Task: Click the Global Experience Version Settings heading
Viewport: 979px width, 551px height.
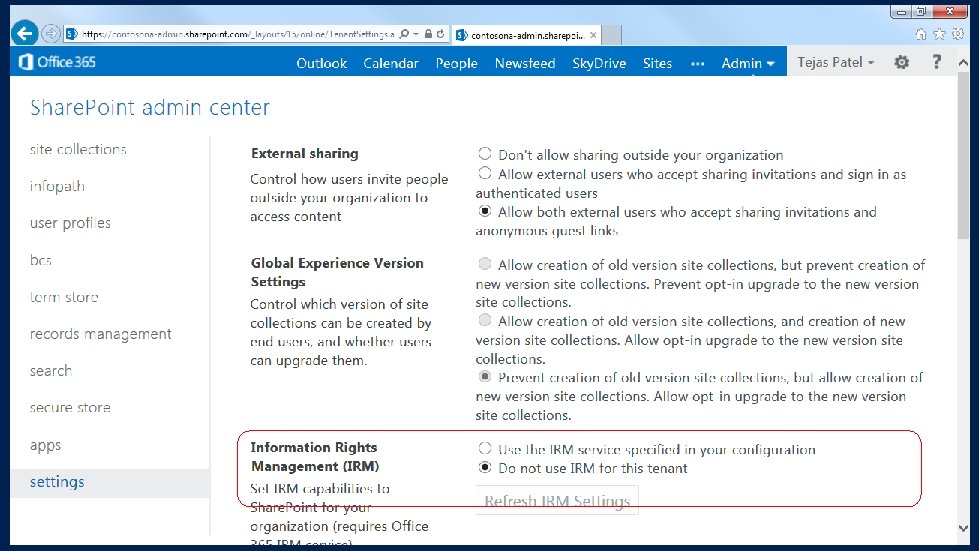Action: click(x=337, y=272)
